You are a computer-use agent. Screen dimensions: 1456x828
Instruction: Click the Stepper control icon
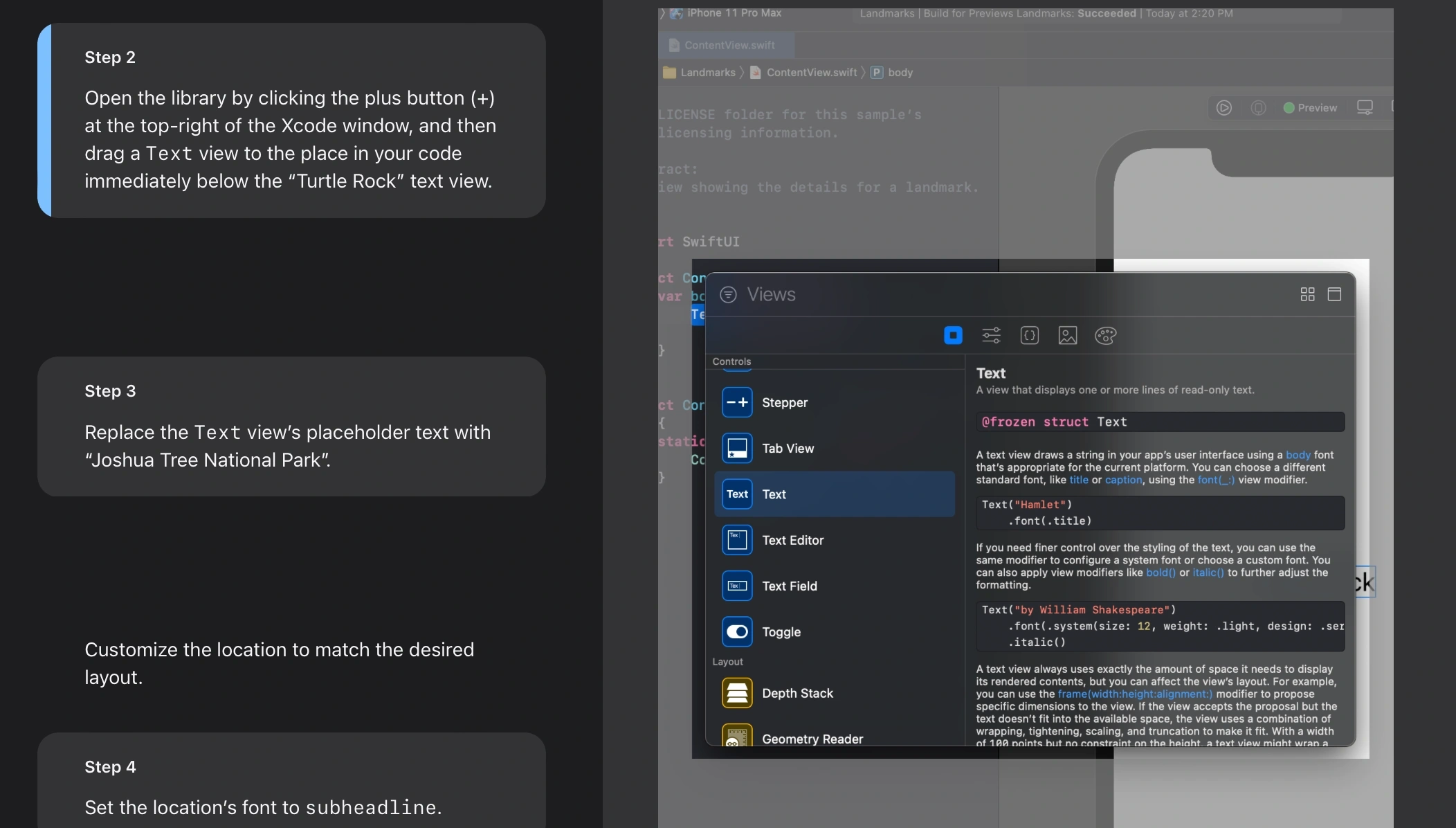point(737,402)
